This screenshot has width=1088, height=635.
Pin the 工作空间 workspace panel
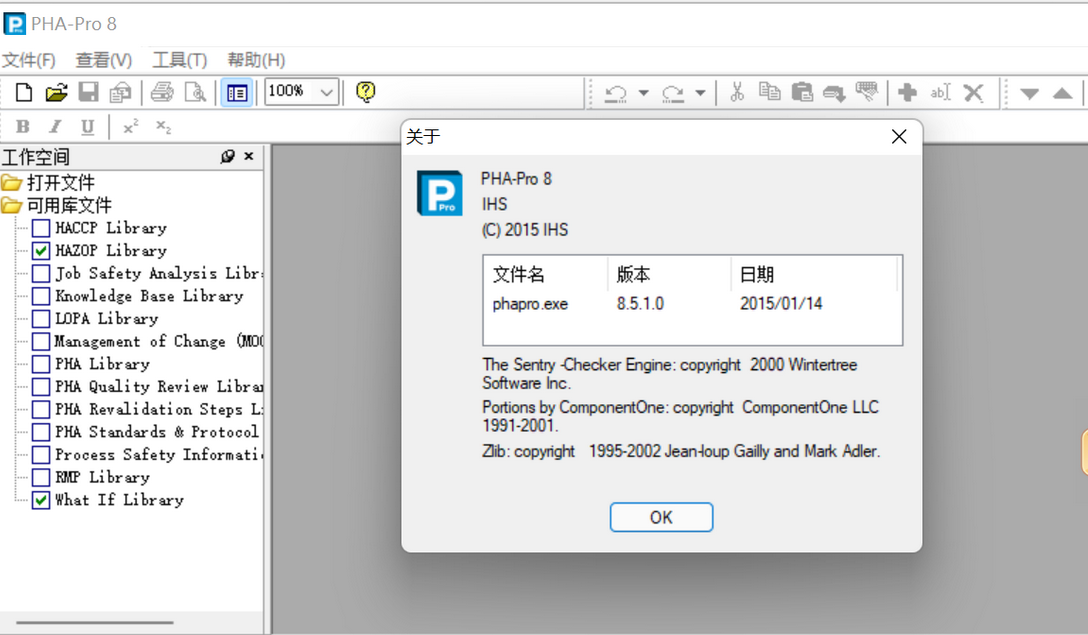228,156
